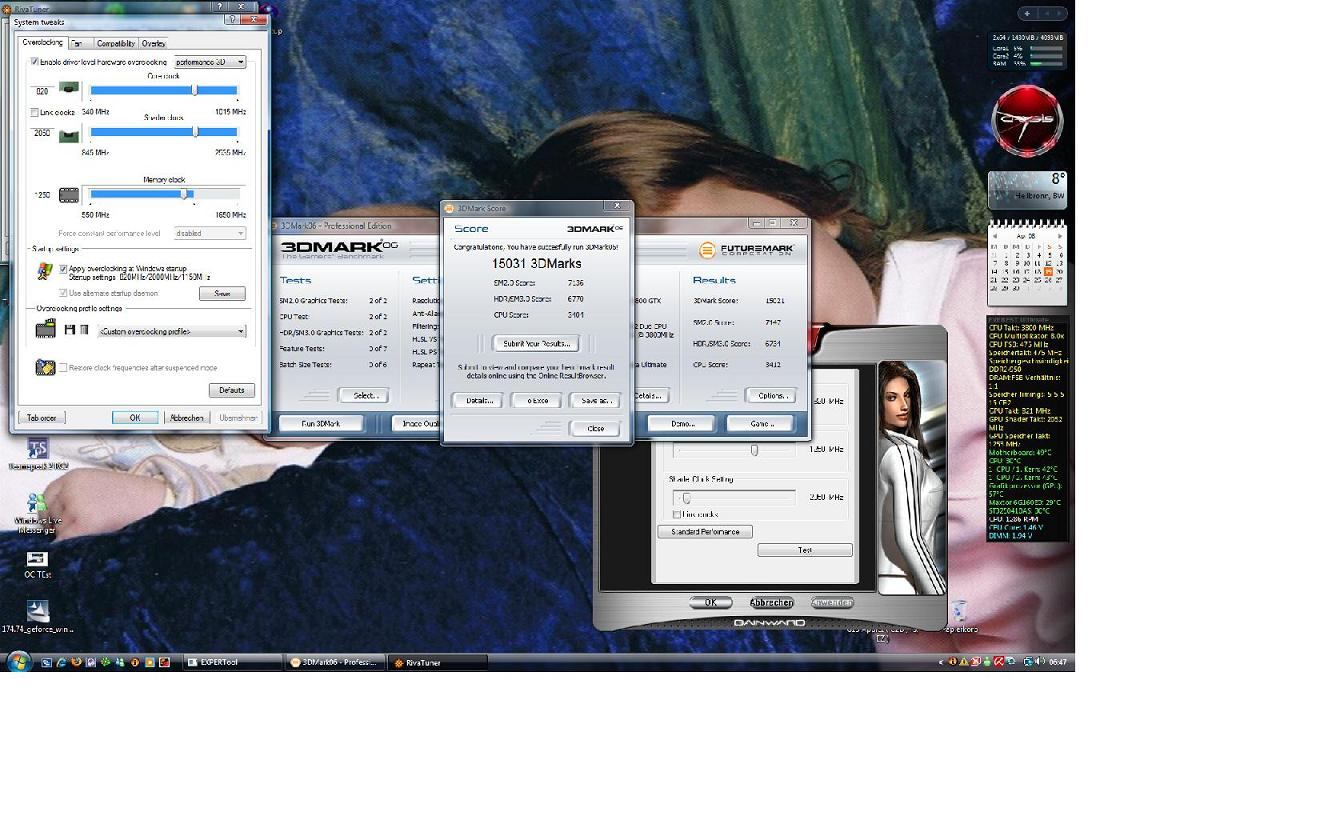Click the shader clock chip icon in RivaTuner
This screenshot has width=1344, height=840.
68,135
